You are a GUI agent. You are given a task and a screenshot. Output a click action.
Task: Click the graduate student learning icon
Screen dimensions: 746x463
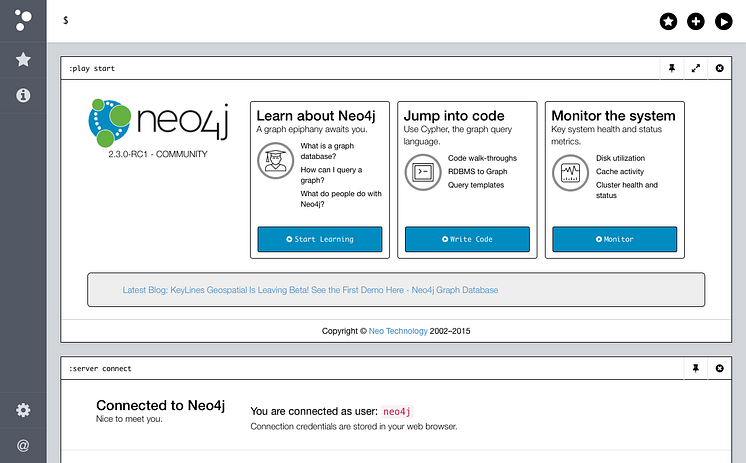(275, 161)
